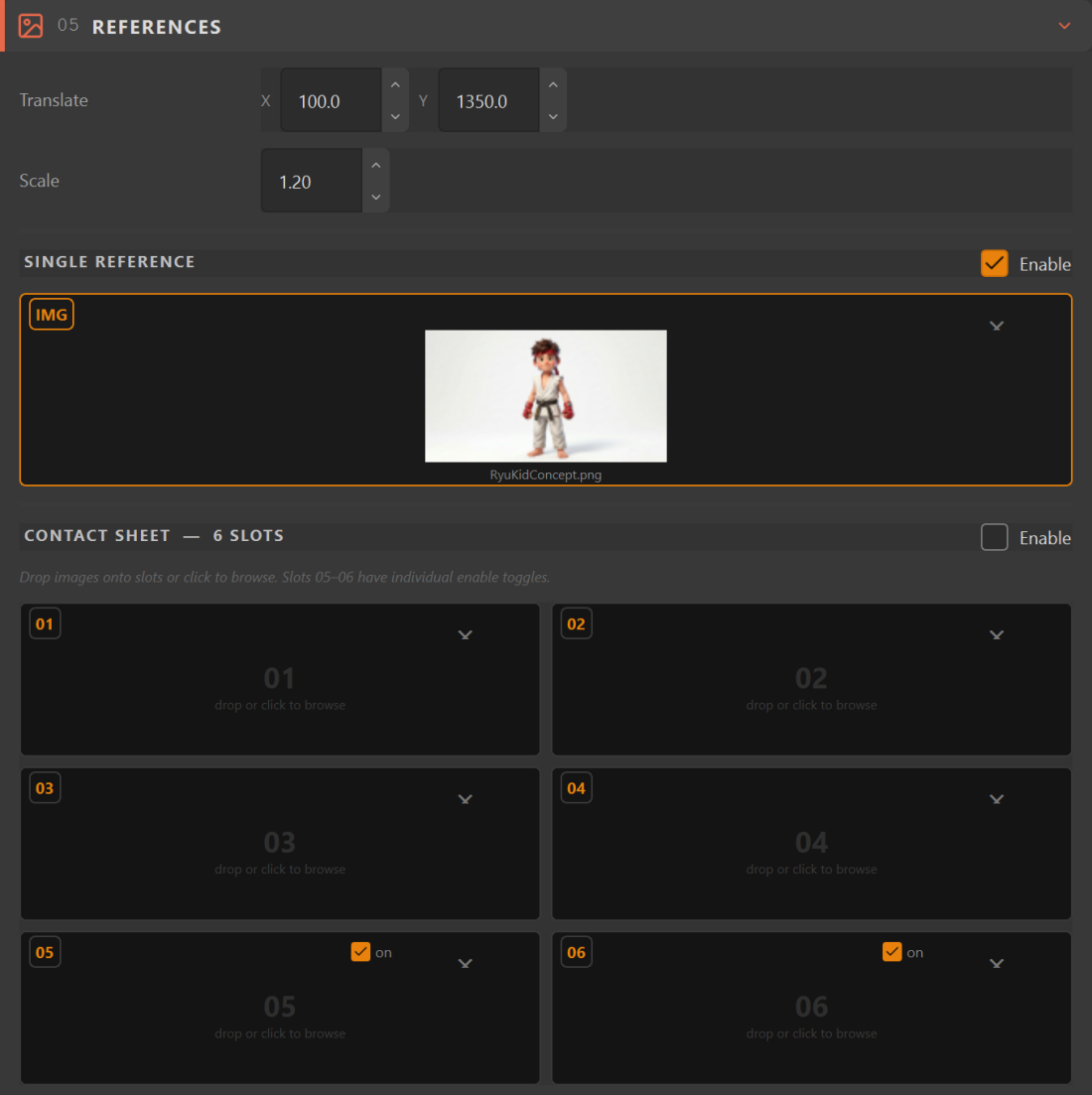Image resolution: width=1092 pixels, height=1095 pixels.
Task: Click the References section image icon
Action: (x=31, y=26)
